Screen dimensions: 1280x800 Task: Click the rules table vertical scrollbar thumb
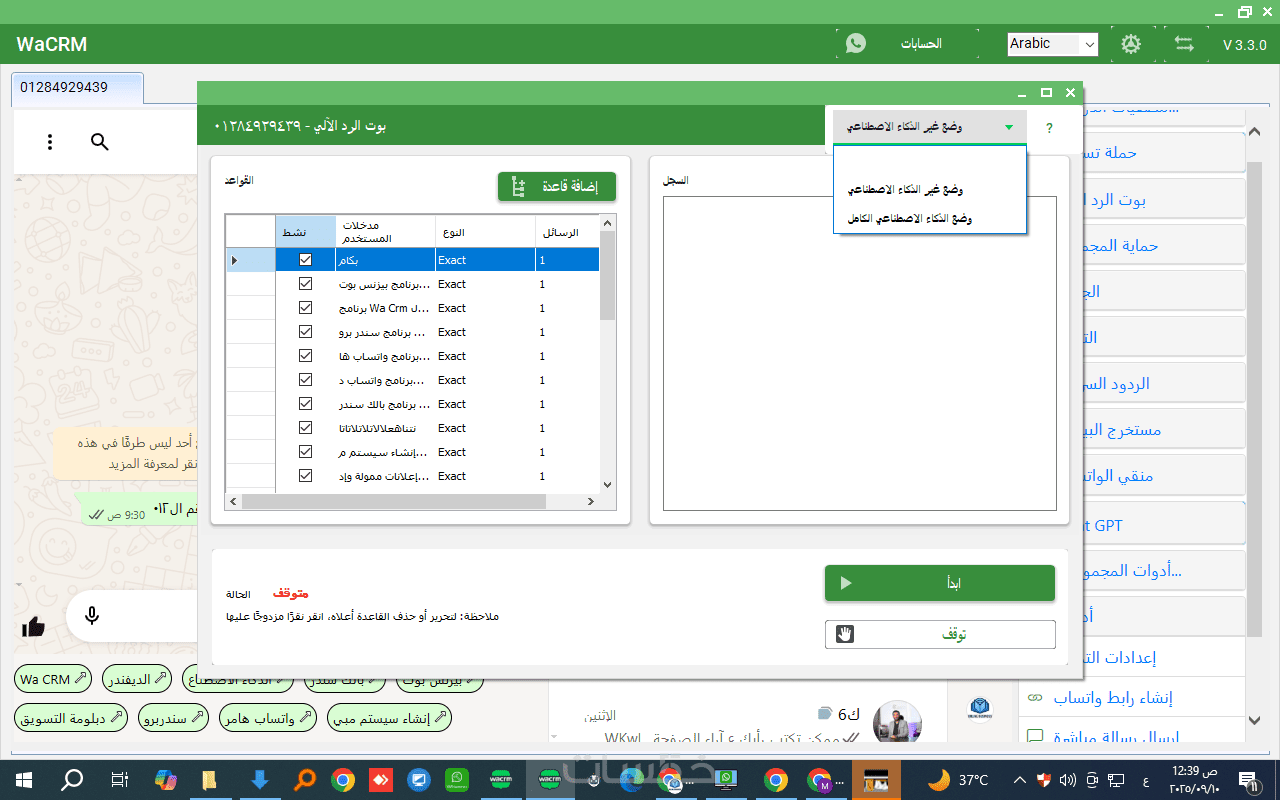[x=607, y=275]
